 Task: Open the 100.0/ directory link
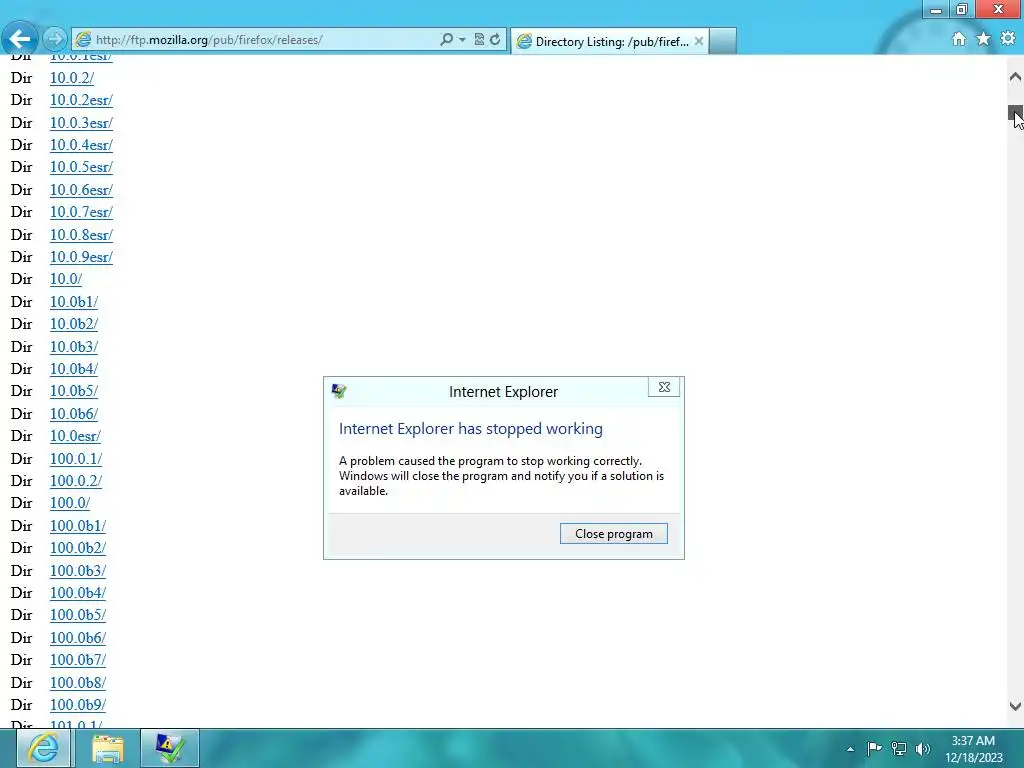pos(70,504)
